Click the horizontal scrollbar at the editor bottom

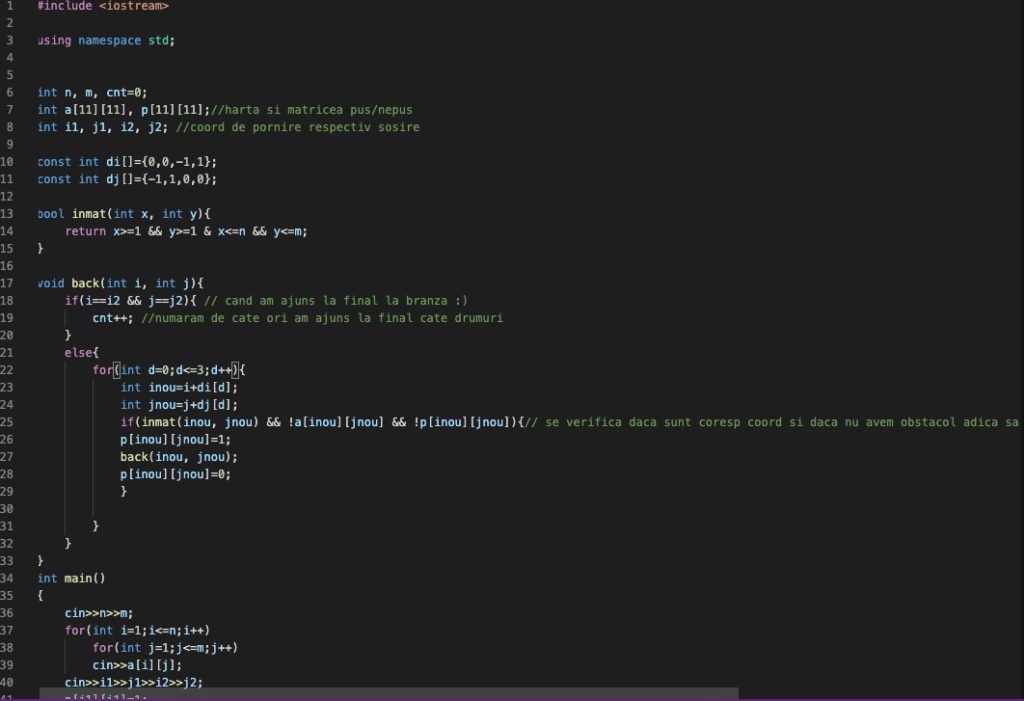click(389, 693)
